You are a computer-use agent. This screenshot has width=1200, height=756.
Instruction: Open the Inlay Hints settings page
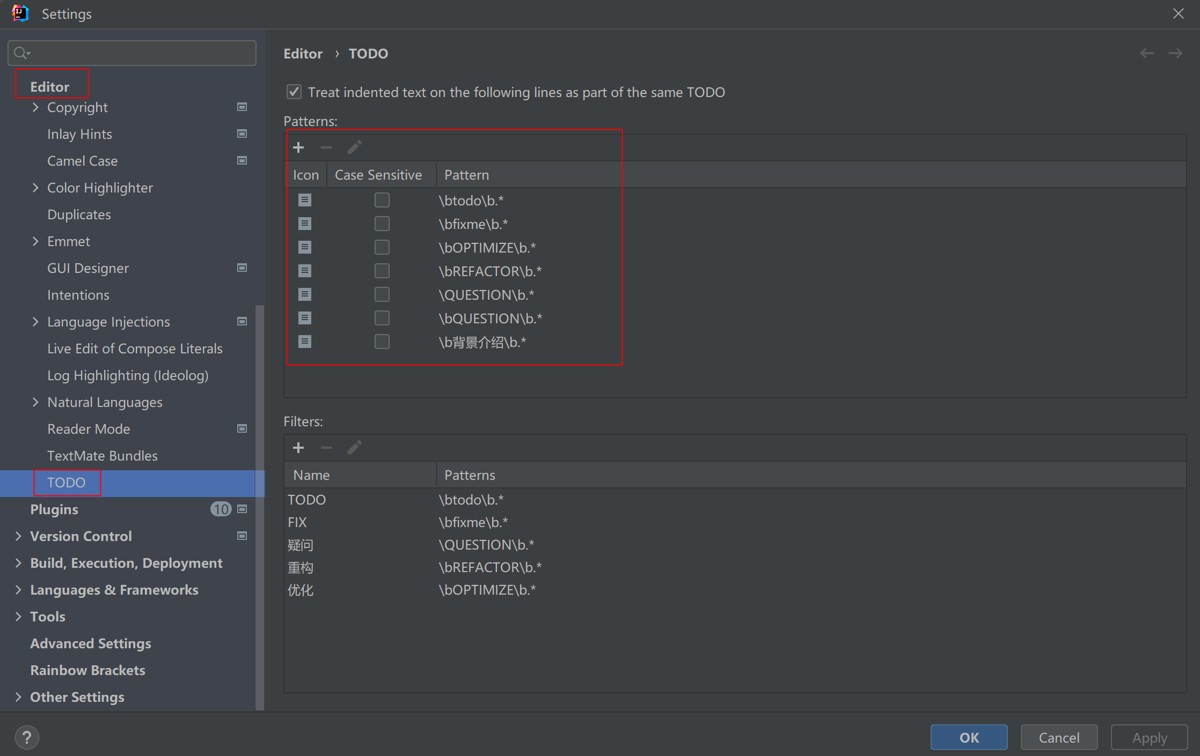79,134
